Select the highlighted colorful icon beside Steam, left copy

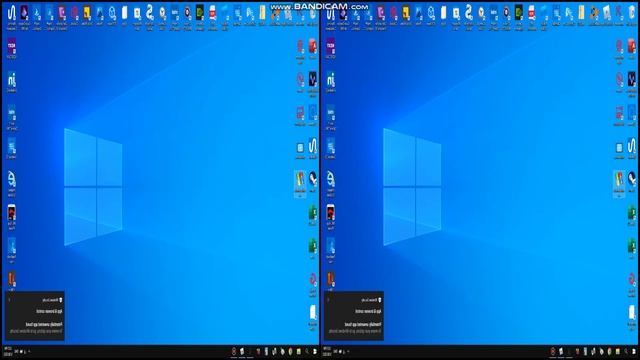pyautogui.click(x=300, y=184)
